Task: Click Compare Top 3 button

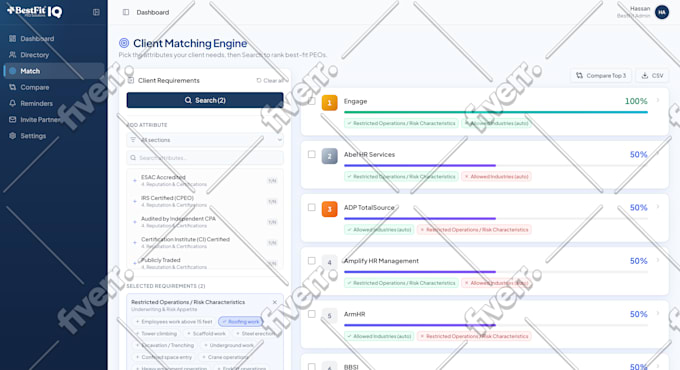Action: point(601,75)
